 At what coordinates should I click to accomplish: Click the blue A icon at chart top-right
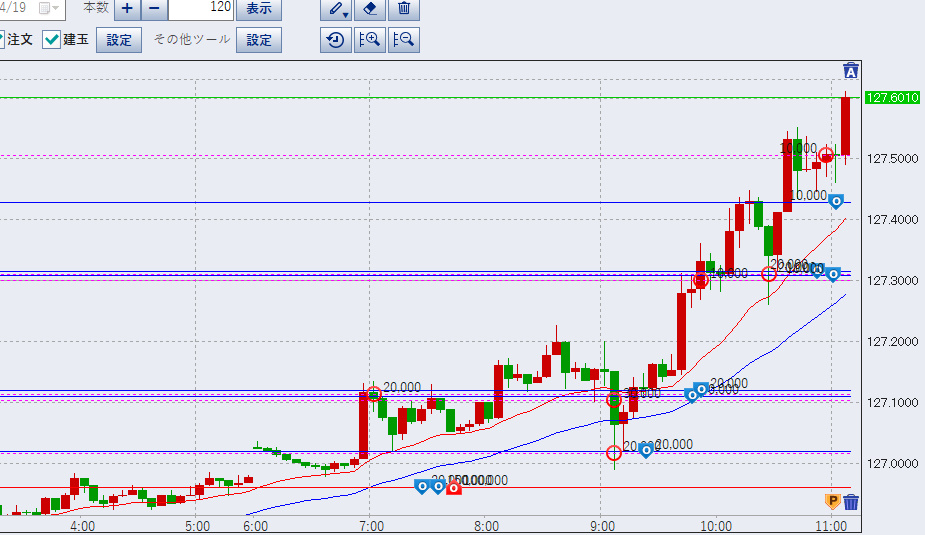pyautogui.click(x=850, y=70)
